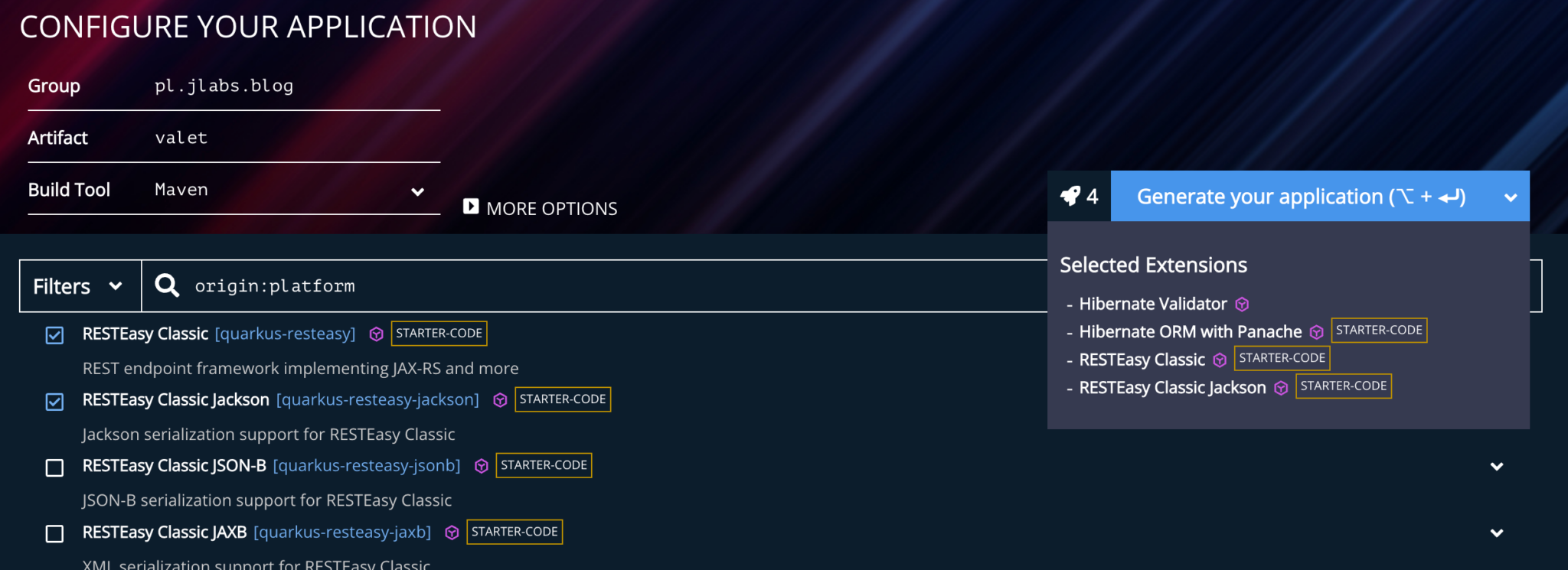Image resolution: width=1568 pixels, height=570 pixels.
Task: Click platform icon next to Hibernate Validator
Action: pyautogui.click(x=1243, y=305)
